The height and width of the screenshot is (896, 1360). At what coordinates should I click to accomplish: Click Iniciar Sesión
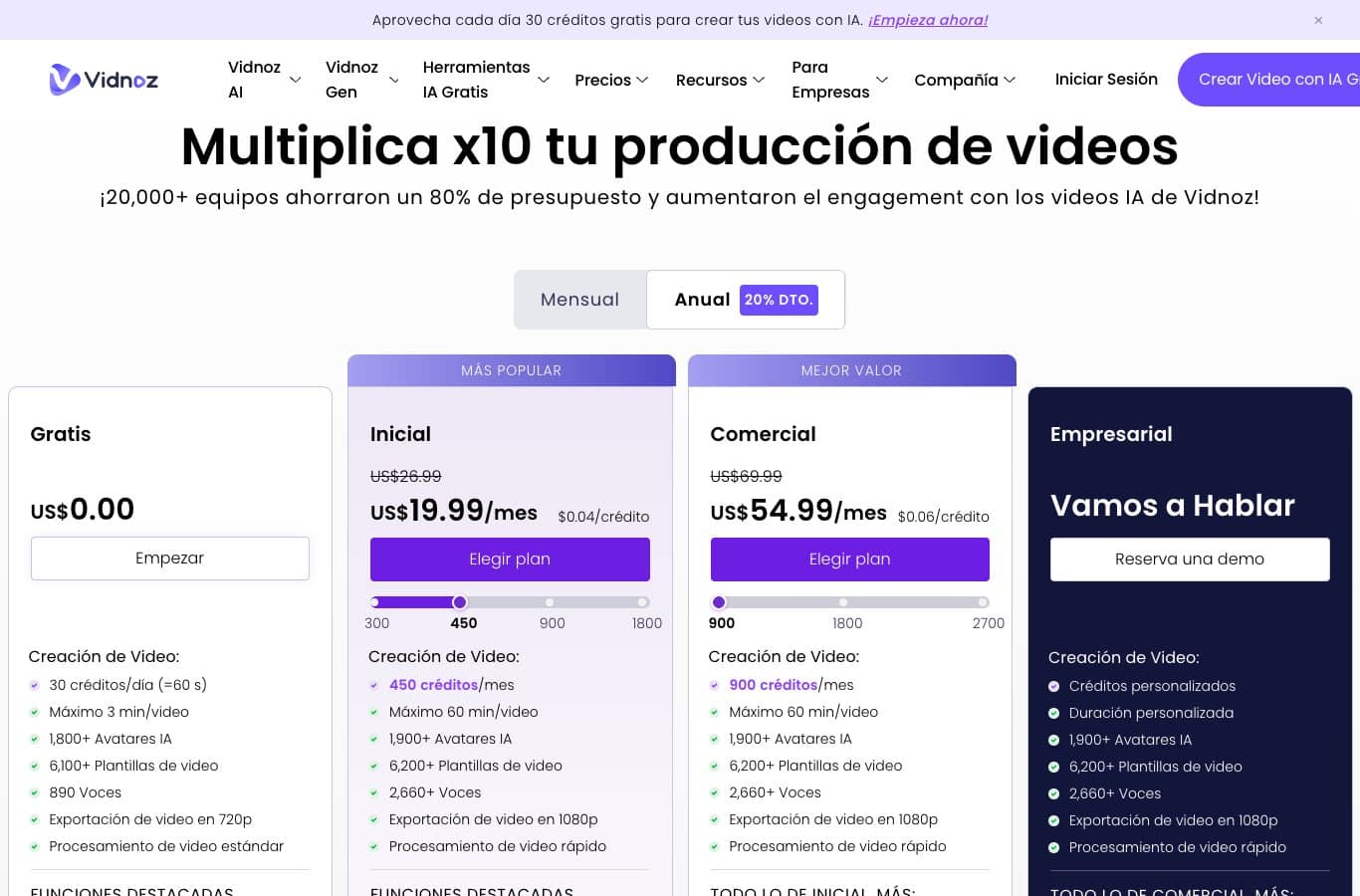click(x=1106, y=80)
